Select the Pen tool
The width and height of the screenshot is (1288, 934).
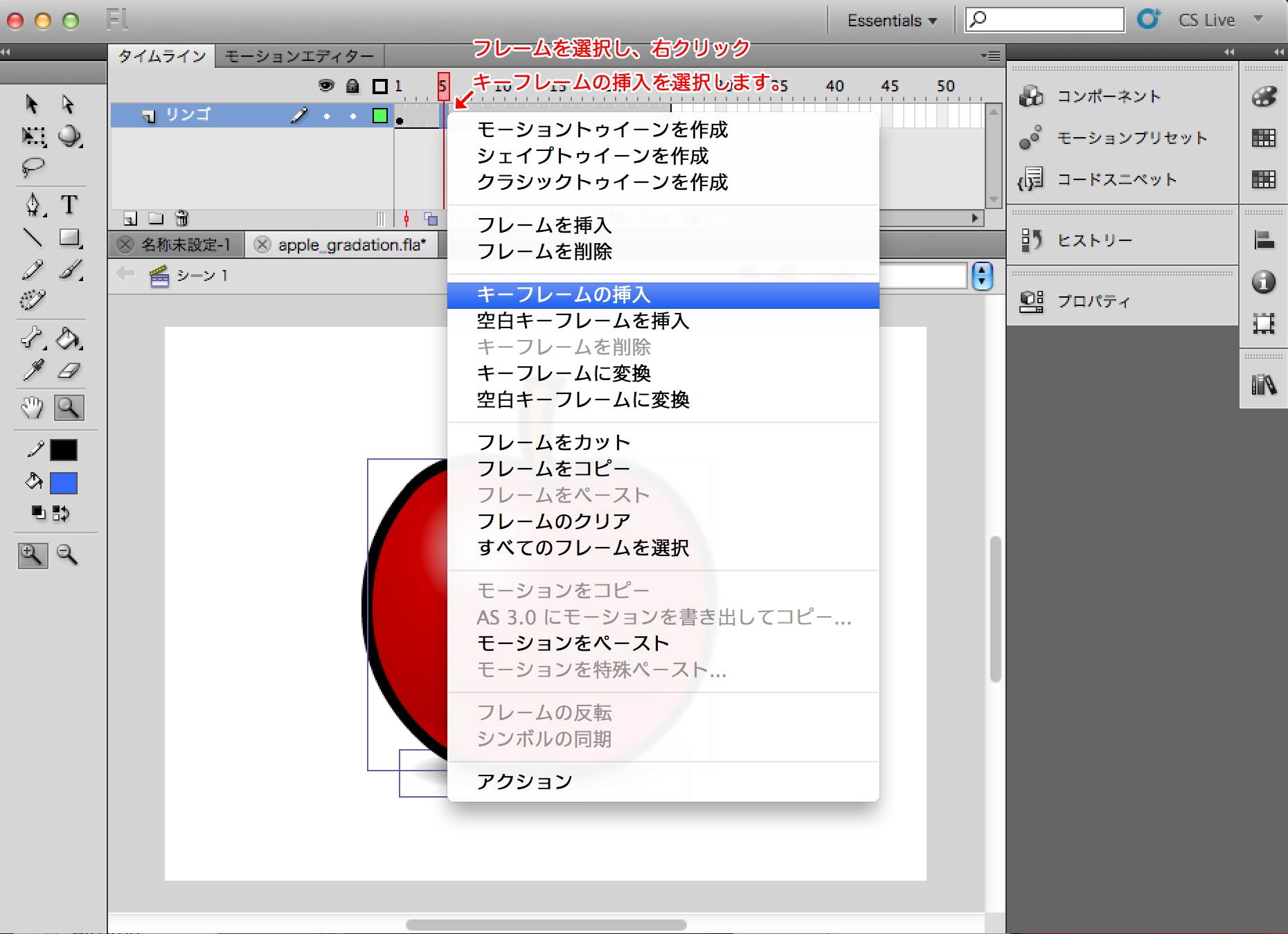[33, 205]
